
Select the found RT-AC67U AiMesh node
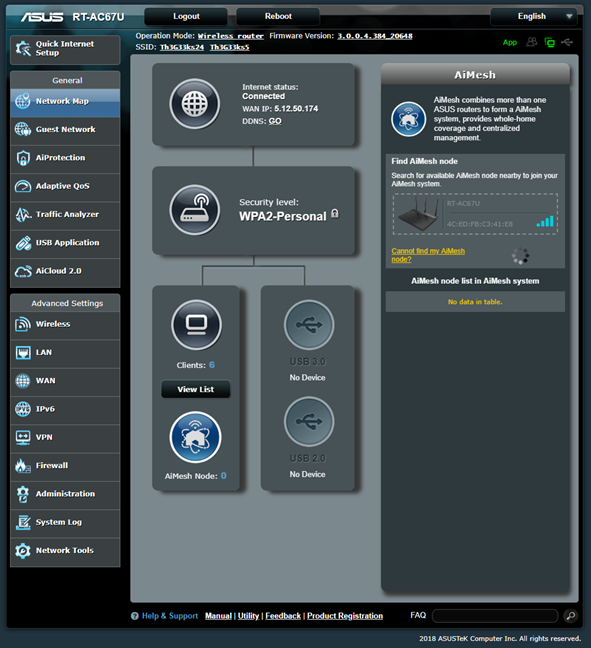pyautogui.click(x=475, y=214)
